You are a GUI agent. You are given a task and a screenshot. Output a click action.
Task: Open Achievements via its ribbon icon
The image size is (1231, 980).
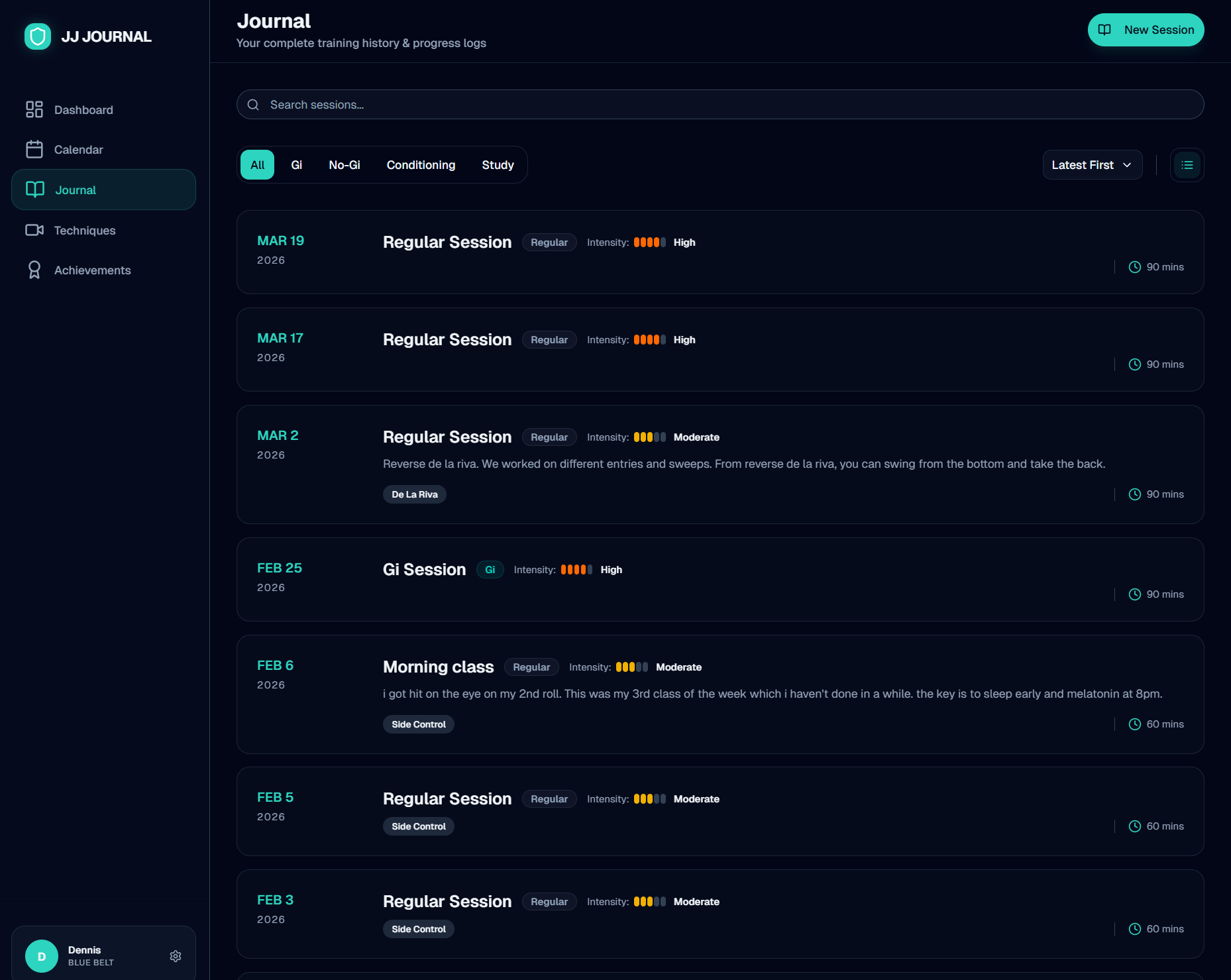pos(34,270)
